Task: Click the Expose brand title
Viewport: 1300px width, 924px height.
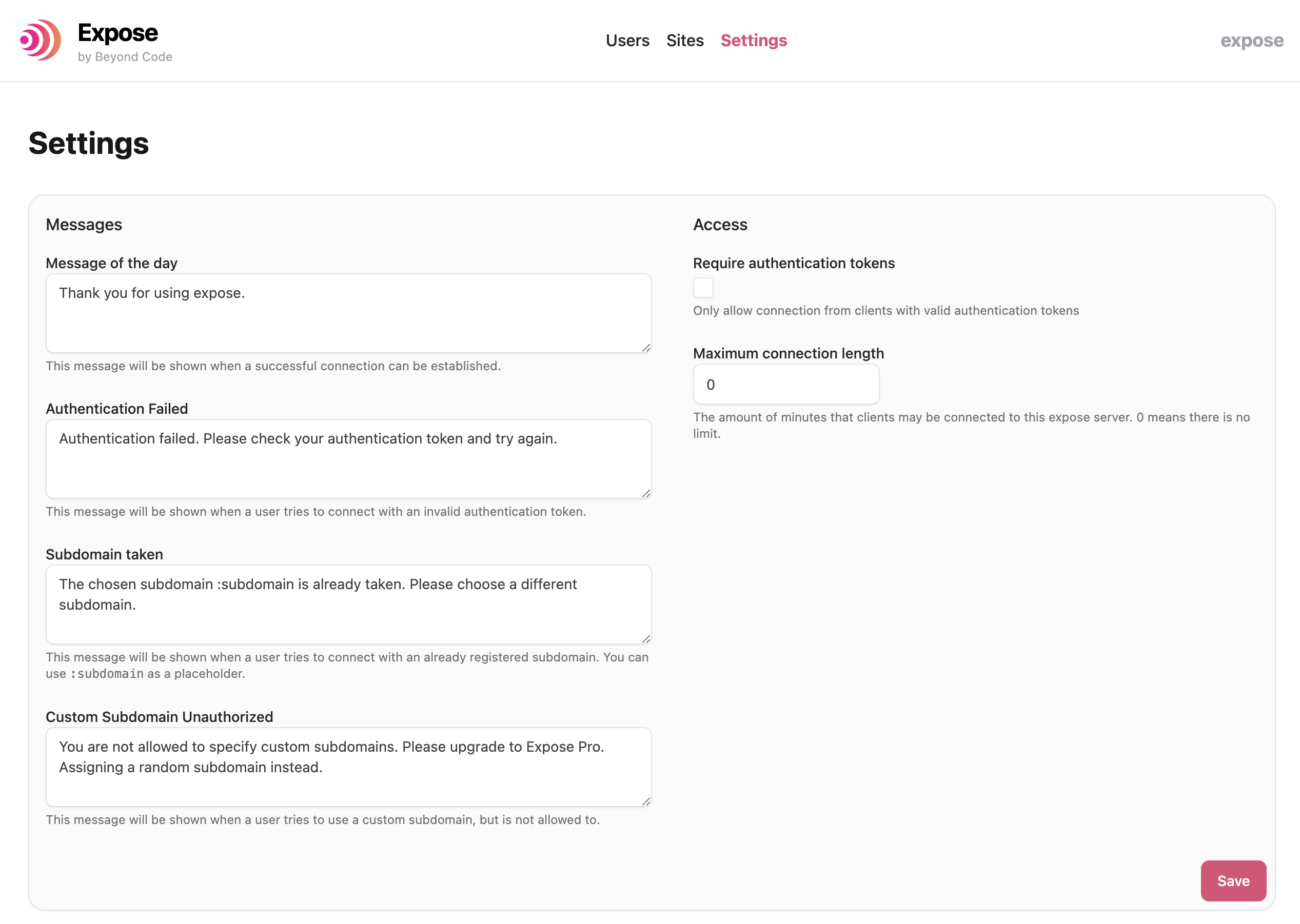Action: click(x=118, y=32)
